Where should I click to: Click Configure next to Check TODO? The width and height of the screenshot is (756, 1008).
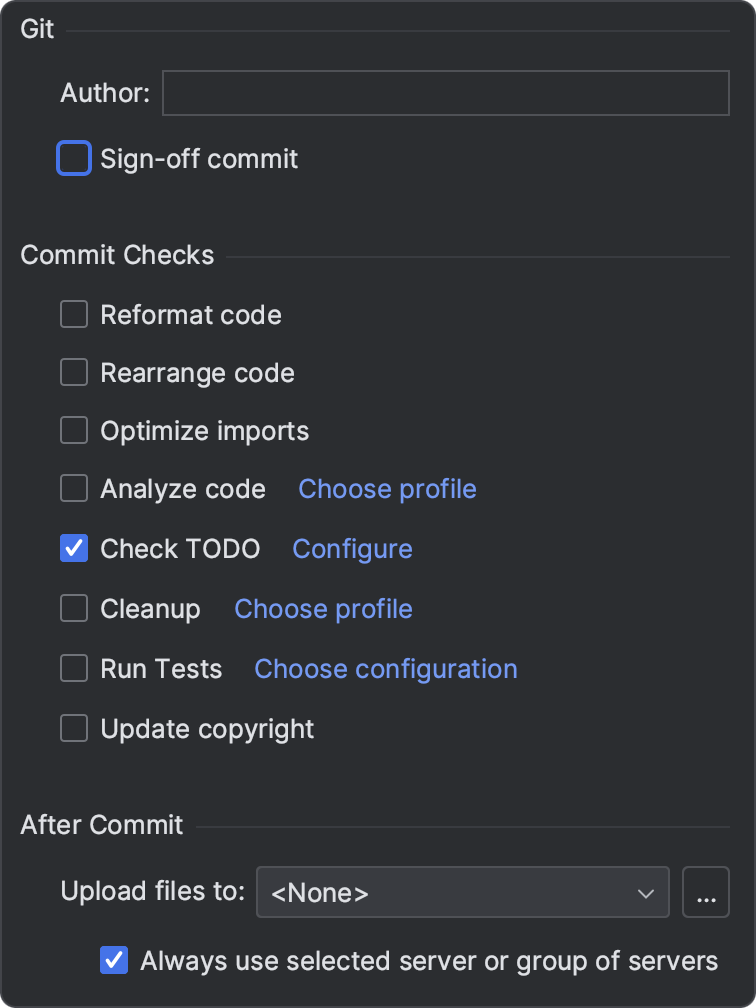pos(351,548)
